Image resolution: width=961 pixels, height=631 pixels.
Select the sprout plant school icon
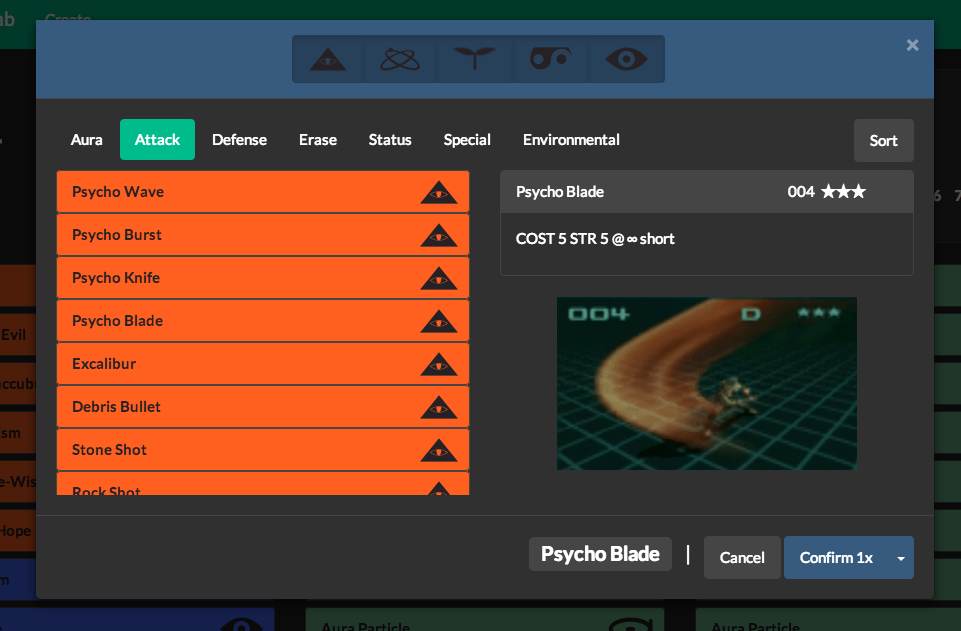474,59
